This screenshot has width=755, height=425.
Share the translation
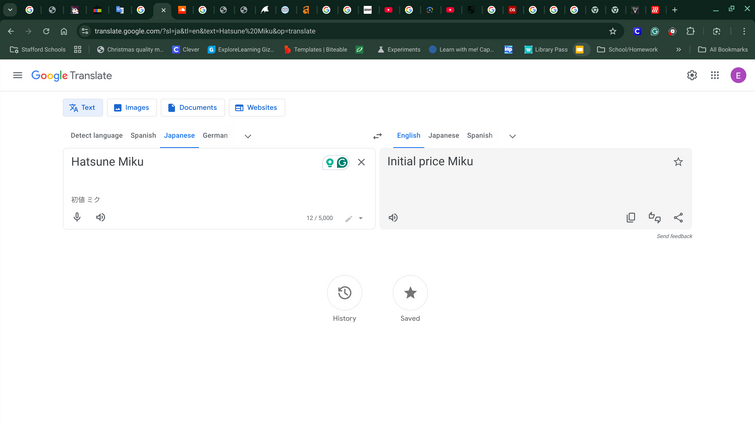[678, 218]
